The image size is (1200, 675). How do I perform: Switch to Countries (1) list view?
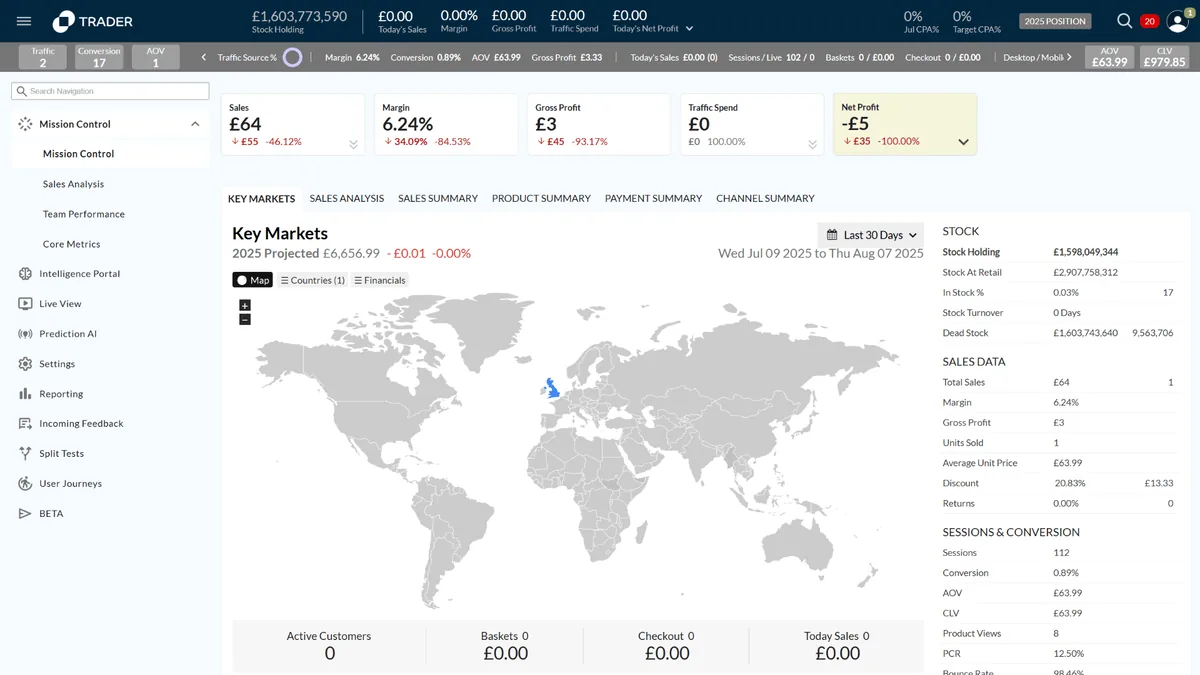point(312,280)
